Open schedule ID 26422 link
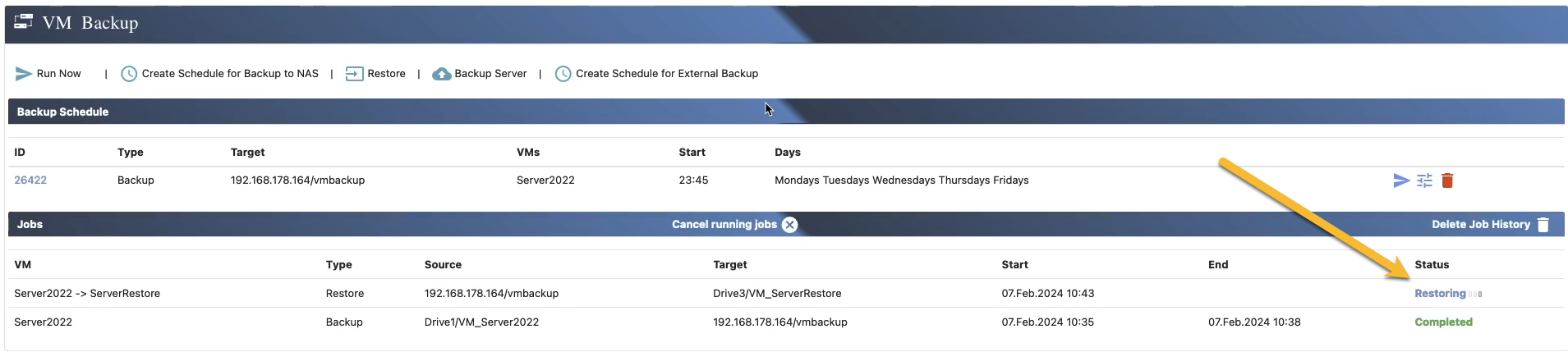This screenshot has width=1568, height=352. tap(30, 181)
